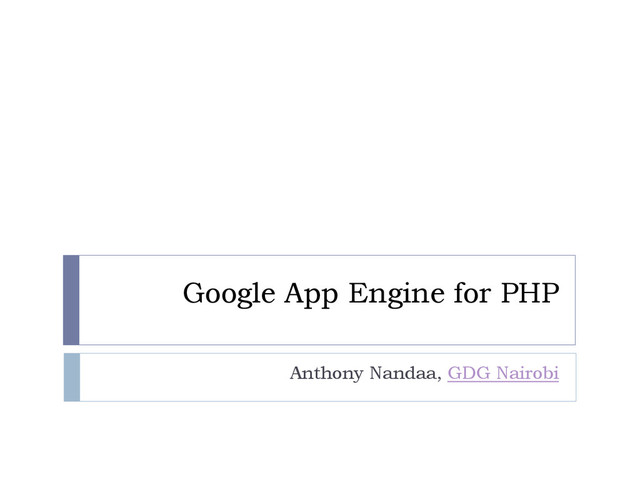Click the word Engine in the title
The image size is (640, 480).
tap(396, 294)
